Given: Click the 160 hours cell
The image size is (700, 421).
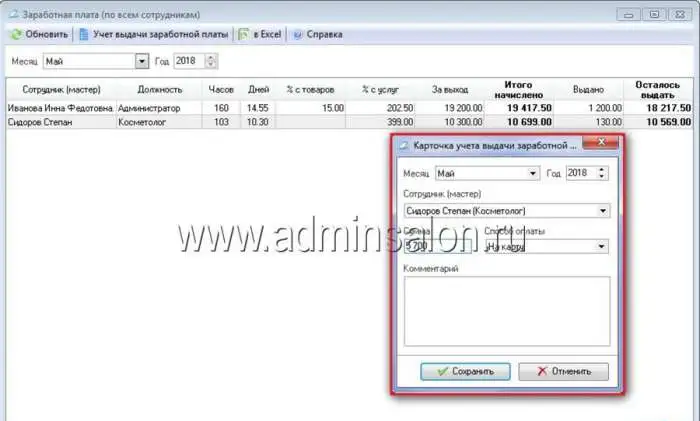Looking at the screenshot, I should (x=221, y=108).
